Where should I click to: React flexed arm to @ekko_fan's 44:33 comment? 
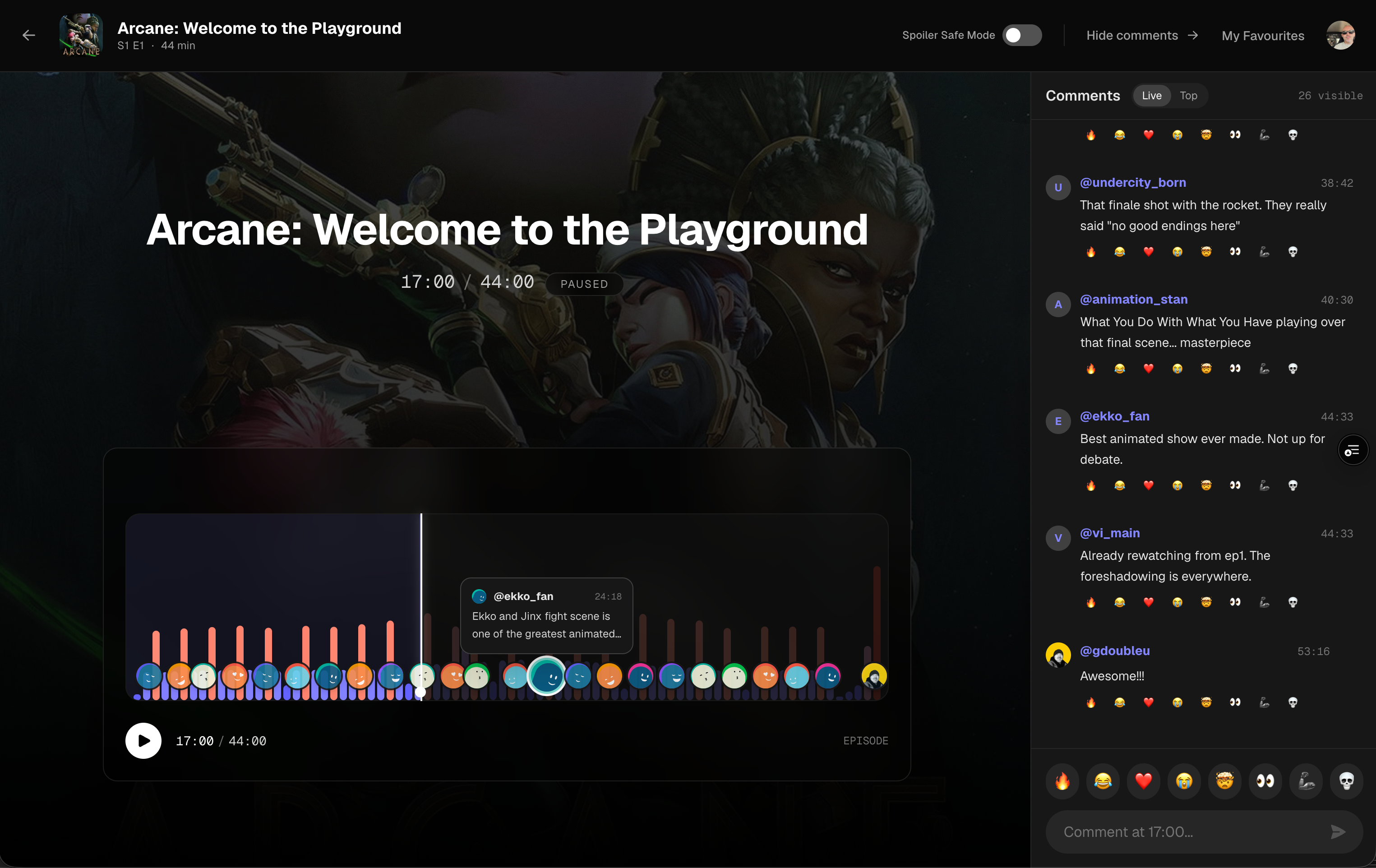tap(1264, 486)
